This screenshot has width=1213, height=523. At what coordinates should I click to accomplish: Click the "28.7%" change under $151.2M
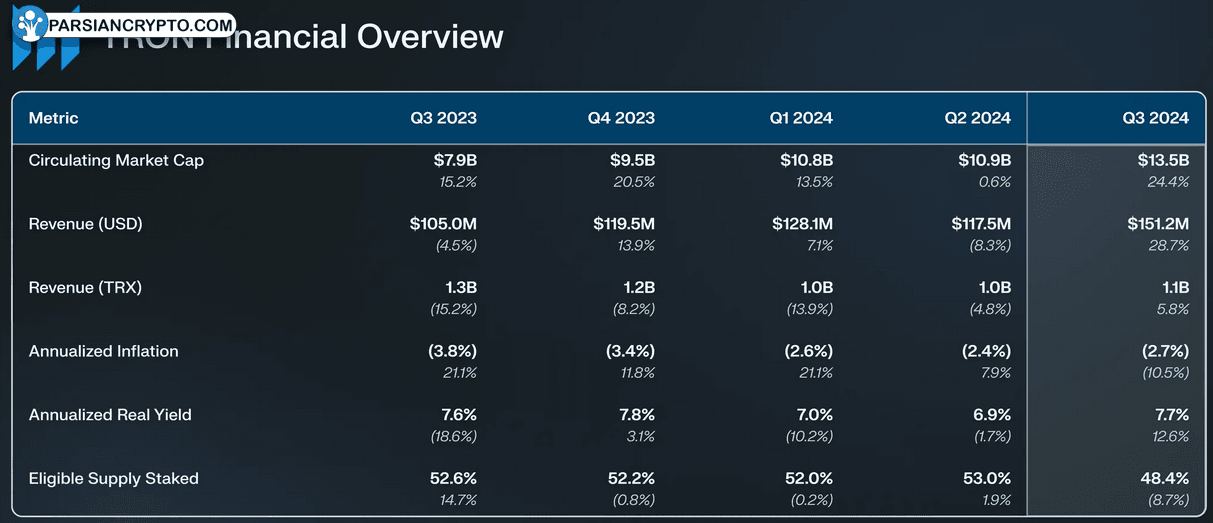[1170, 246]
